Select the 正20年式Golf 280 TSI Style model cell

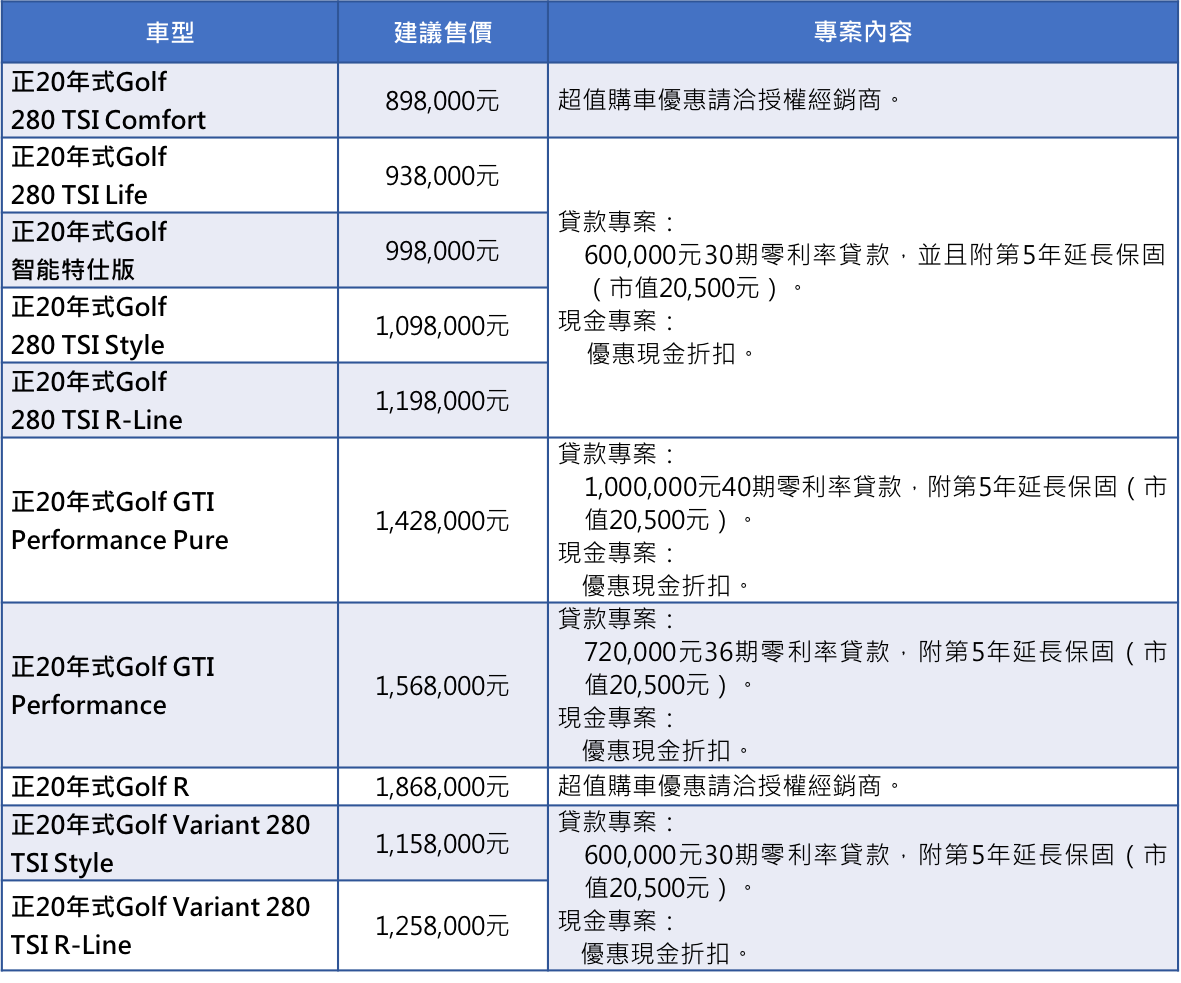170,325
